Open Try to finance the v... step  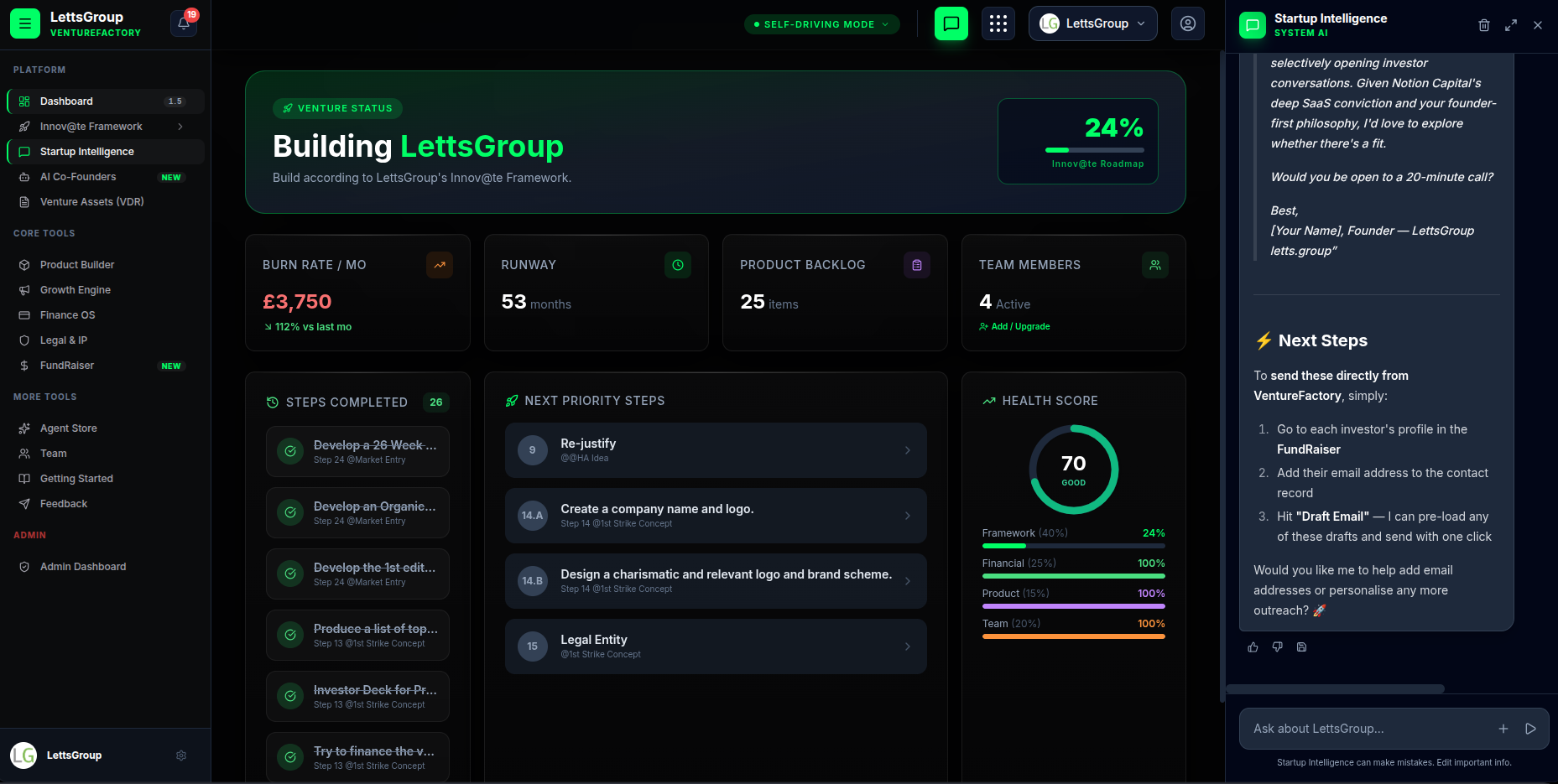click(357, 758)
